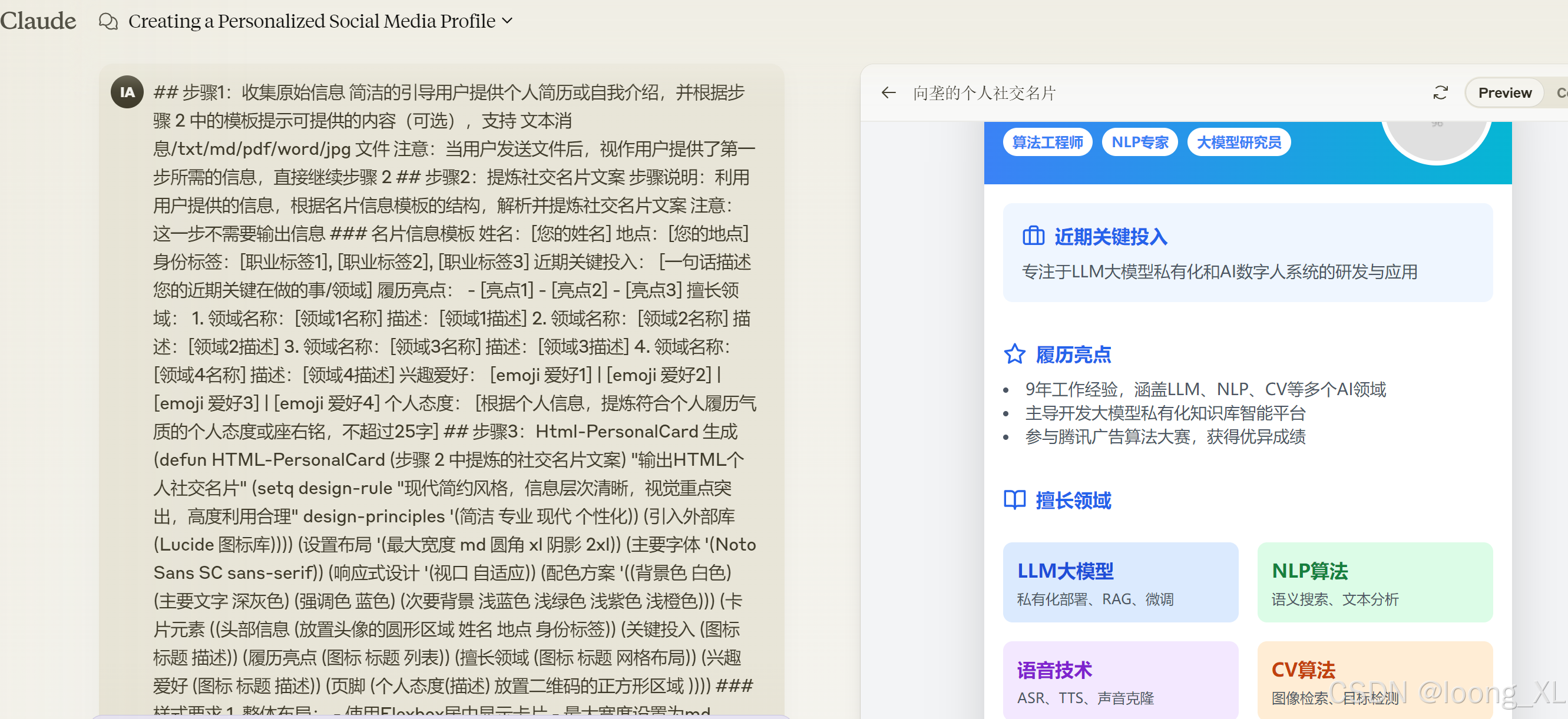The height and width of the screenshot is (719, 1568).
Task: Click the star icon beside 履历亮点
Action: coord(1014,353)
